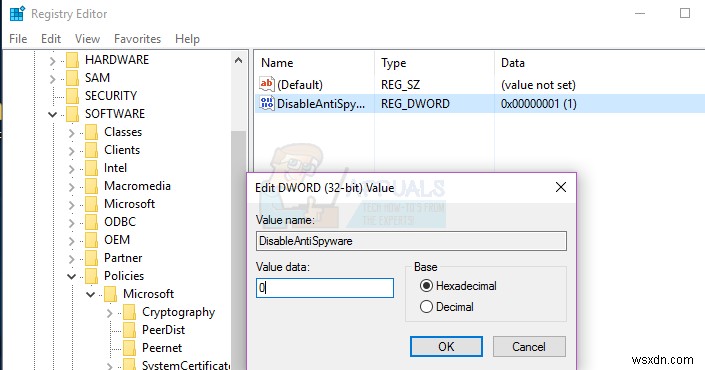Expand the Cryptography key

(x=110, y=312)
